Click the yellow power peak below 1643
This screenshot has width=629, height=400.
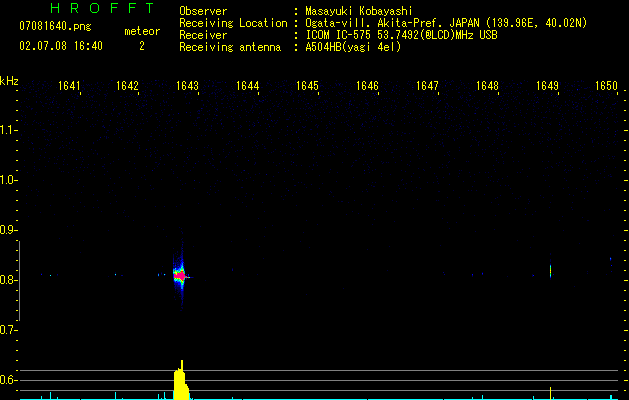(x=181, y=381)
